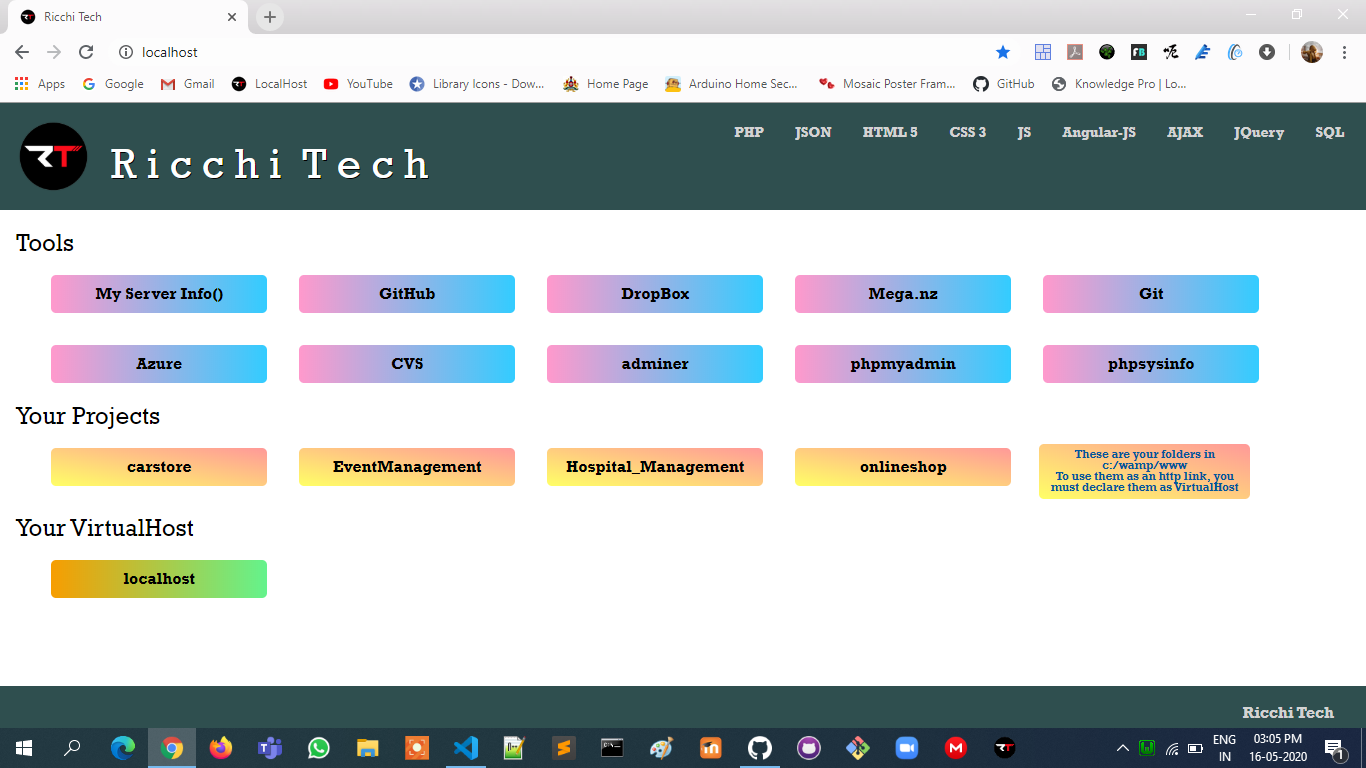Open WhatsApp from the taskbar

(318, 747)
